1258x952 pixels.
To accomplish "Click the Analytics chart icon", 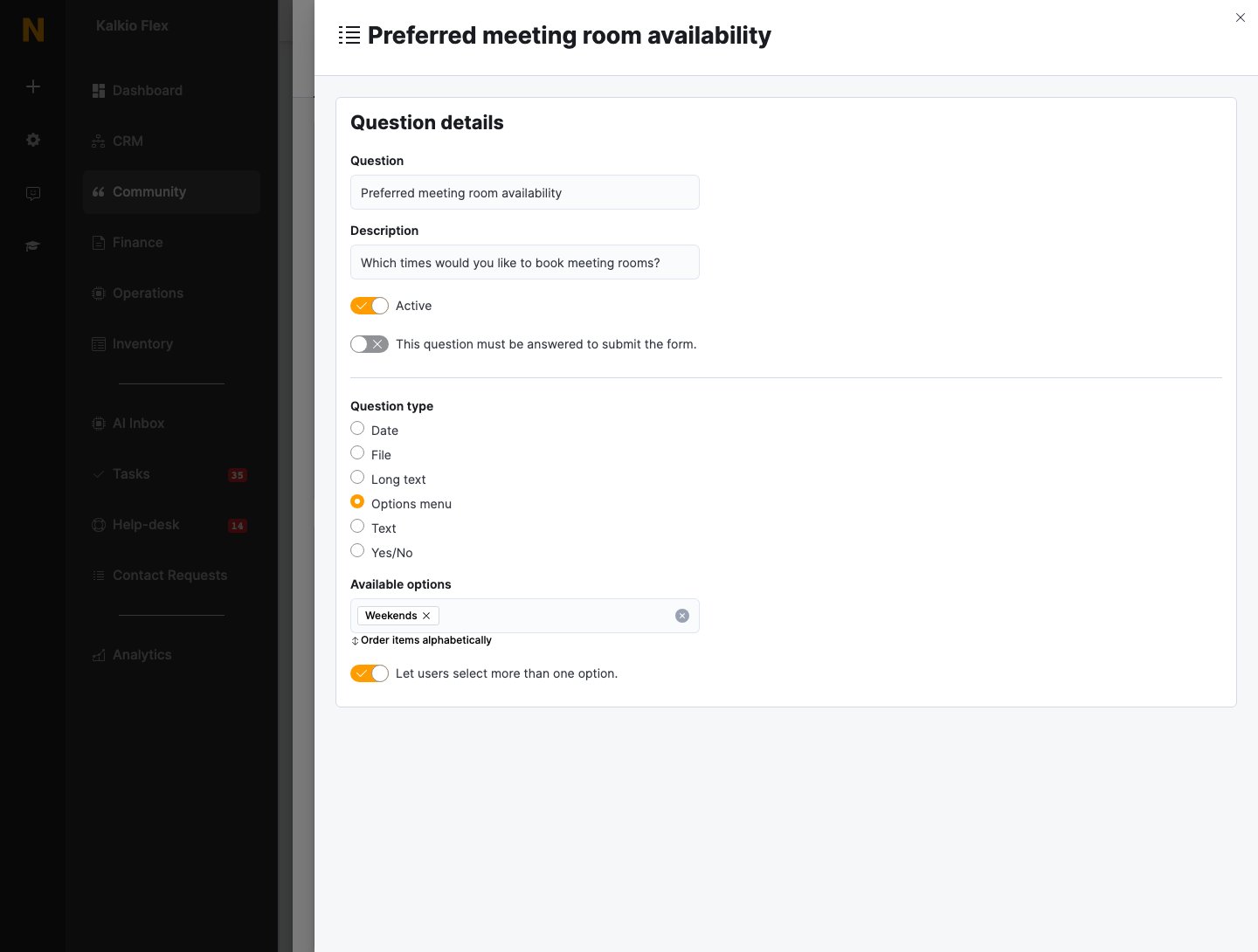I will pos(99,655).
